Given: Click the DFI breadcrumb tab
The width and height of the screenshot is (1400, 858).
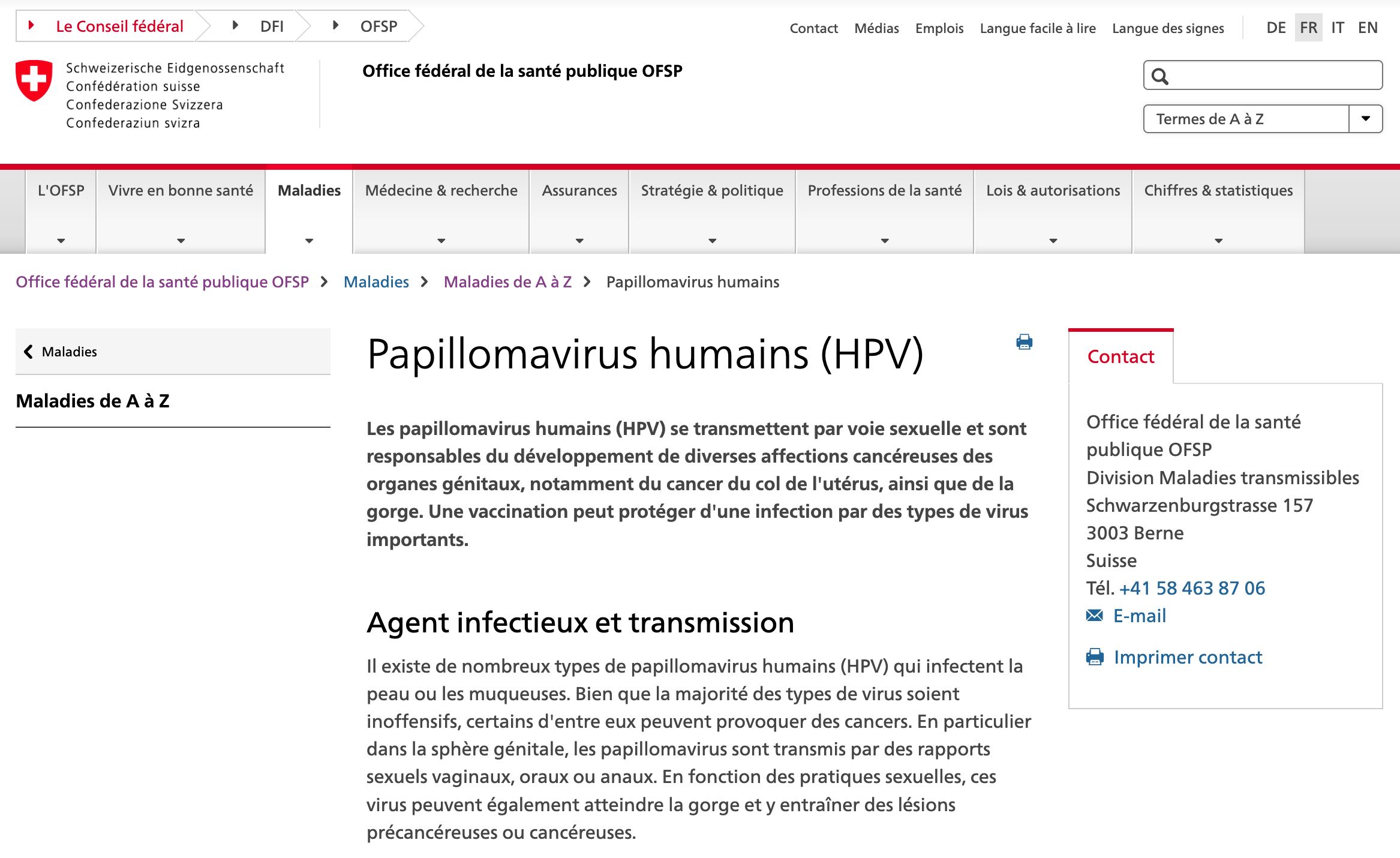Looking at the screenshot, I should [272, 26].
